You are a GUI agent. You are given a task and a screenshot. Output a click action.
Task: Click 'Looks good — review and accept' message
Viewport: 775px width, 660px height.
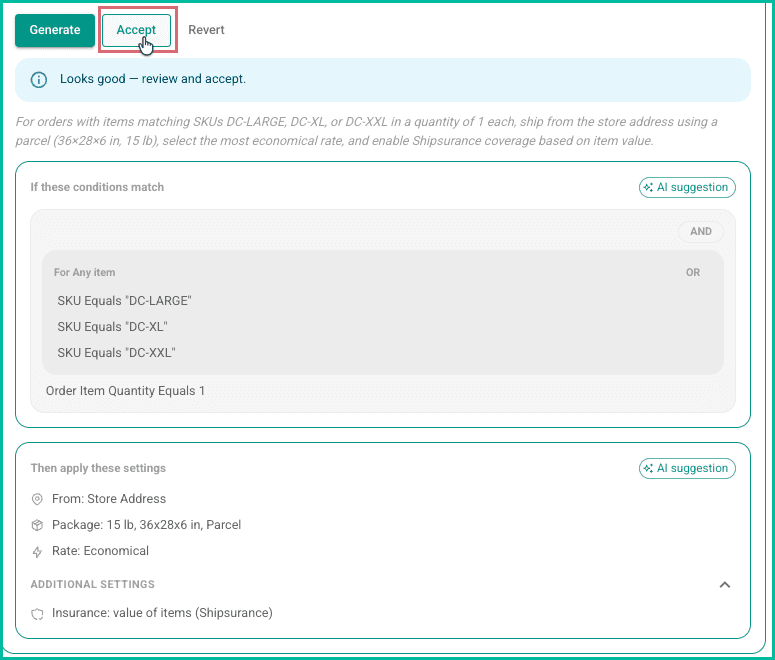point(153,79)
